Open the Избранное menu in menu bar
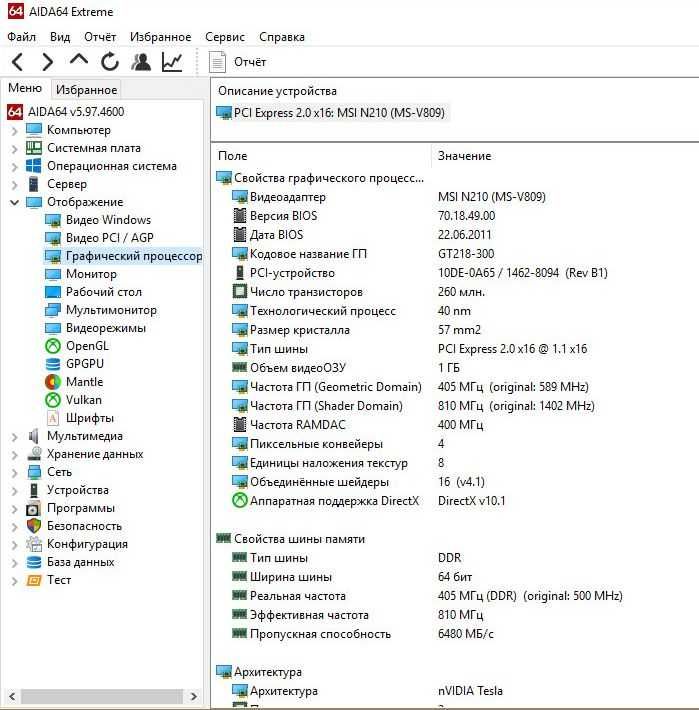The width and height of the screenshot is (699, 710). (160, 37)
